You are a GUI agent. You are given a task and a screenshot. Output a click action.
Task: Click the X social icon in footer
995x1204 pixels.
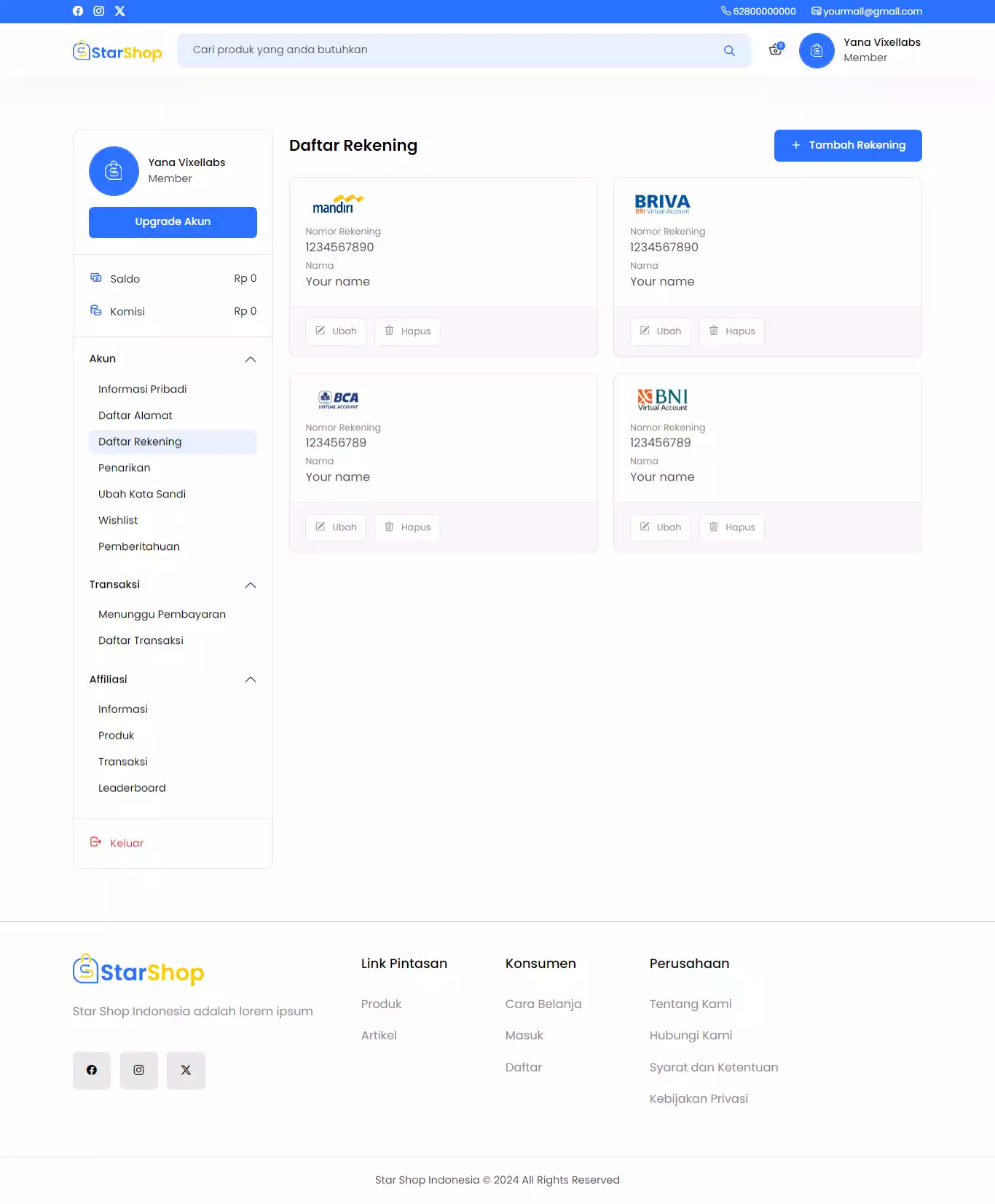(186, 1070)
